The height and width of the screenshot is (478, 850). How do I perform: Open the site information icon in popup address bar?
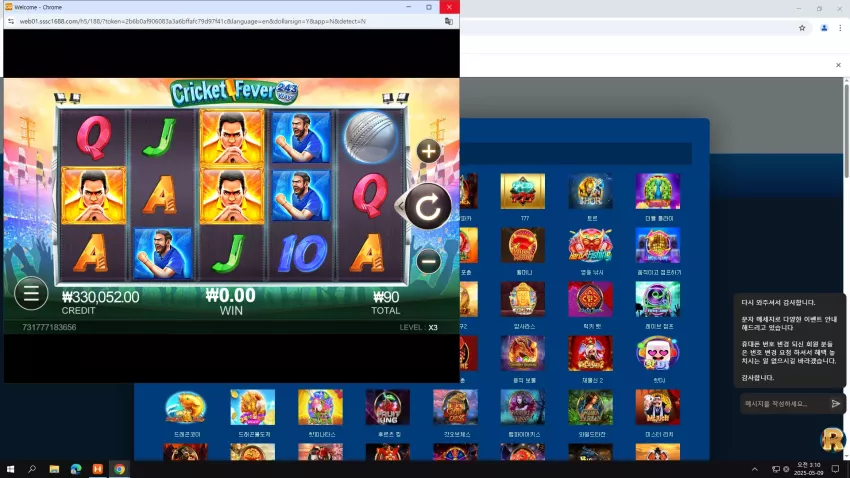click(x=11, y=22)
